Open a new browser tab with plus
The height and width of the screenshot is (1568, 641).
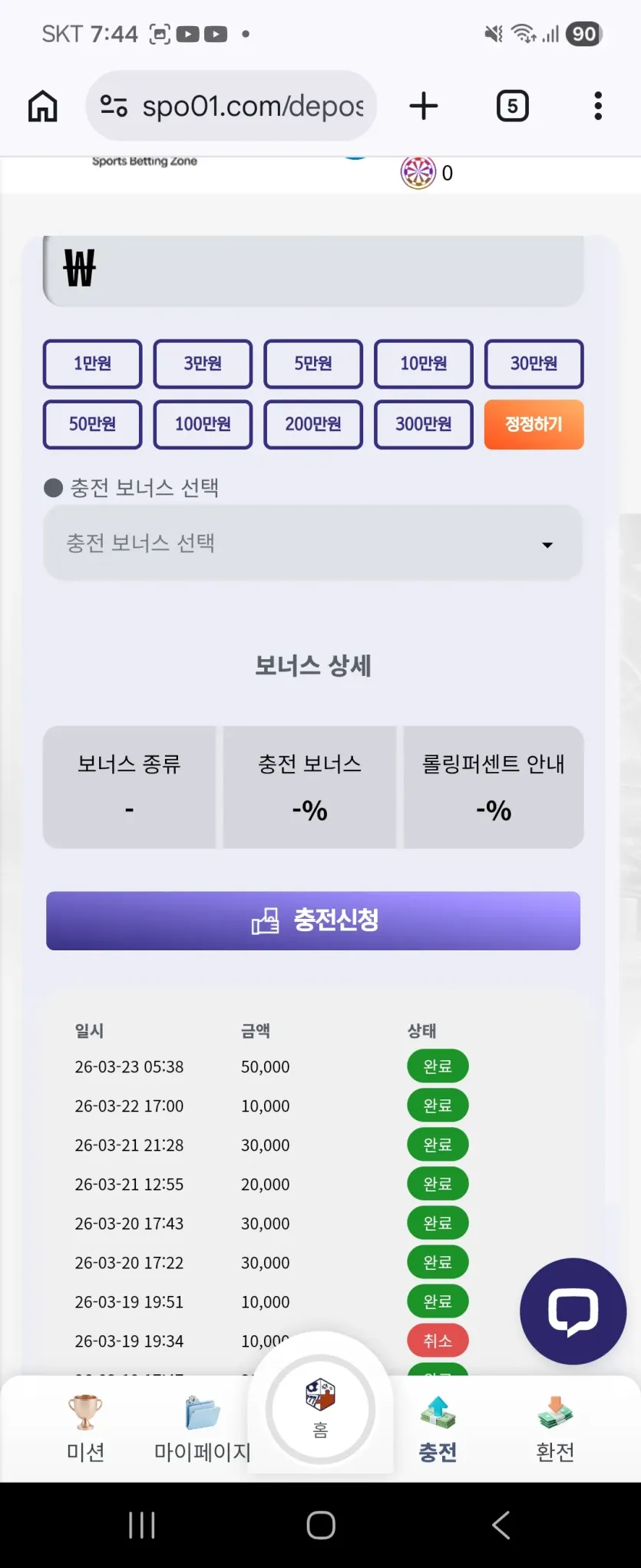(423, 106)
